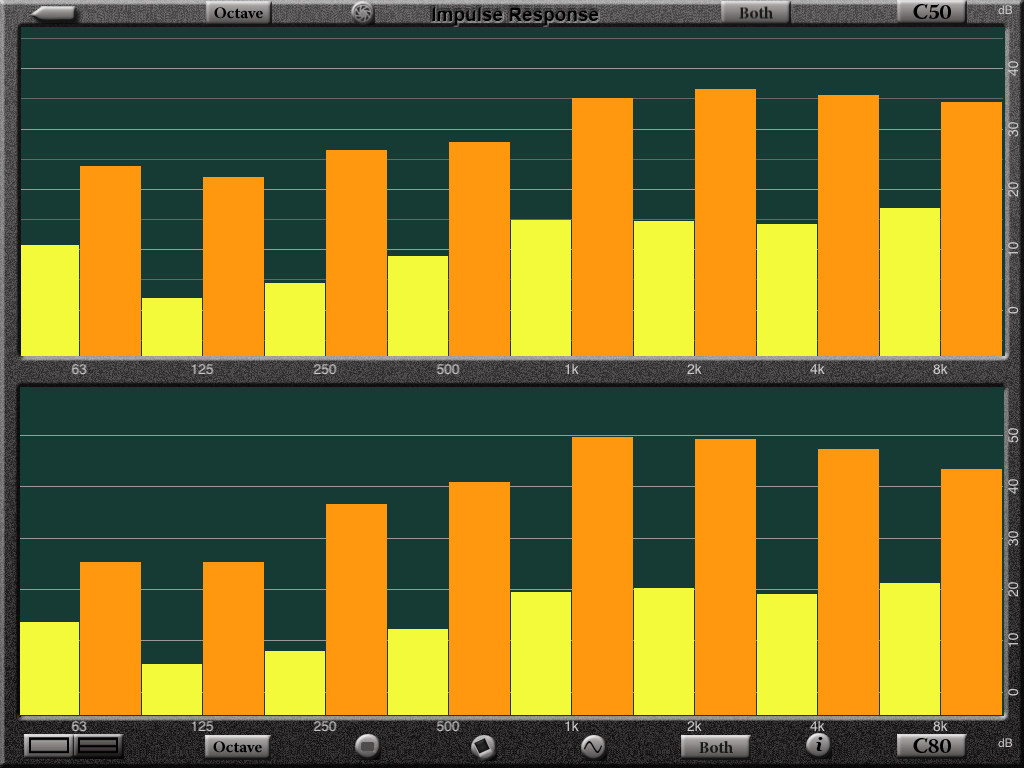Toggle the top Both channel selector
The height and width of the screenshot is (768, 1024).
click(x=755, y=13)
